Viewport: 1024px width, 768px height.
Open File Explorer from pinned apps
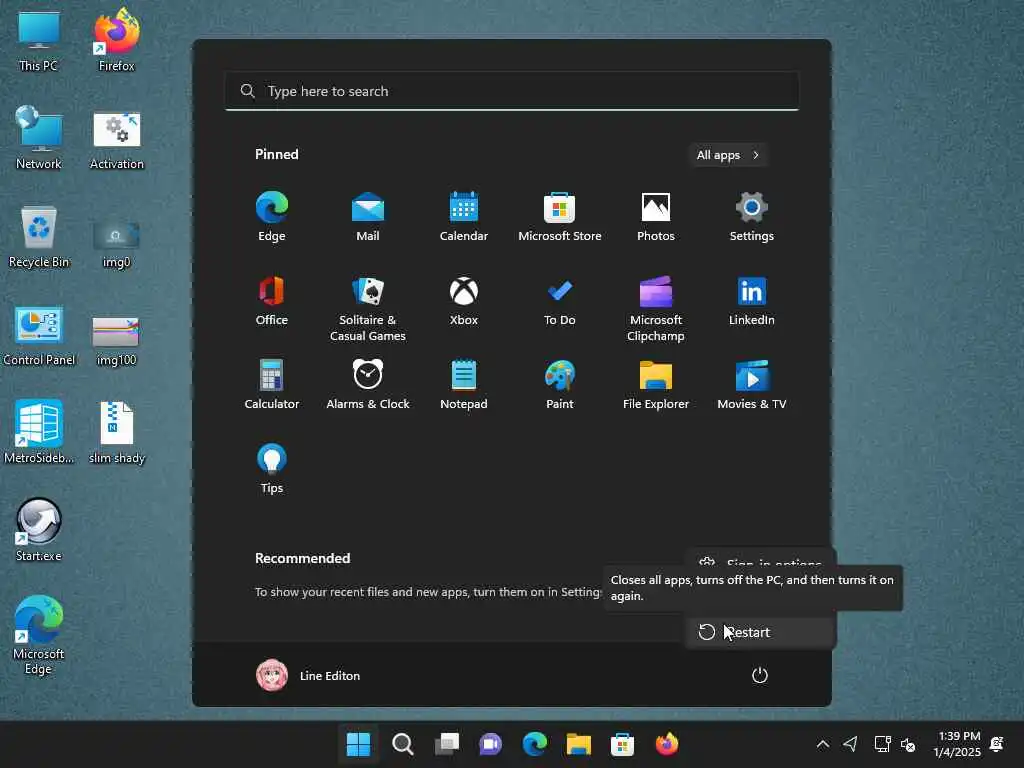[656, 385]
